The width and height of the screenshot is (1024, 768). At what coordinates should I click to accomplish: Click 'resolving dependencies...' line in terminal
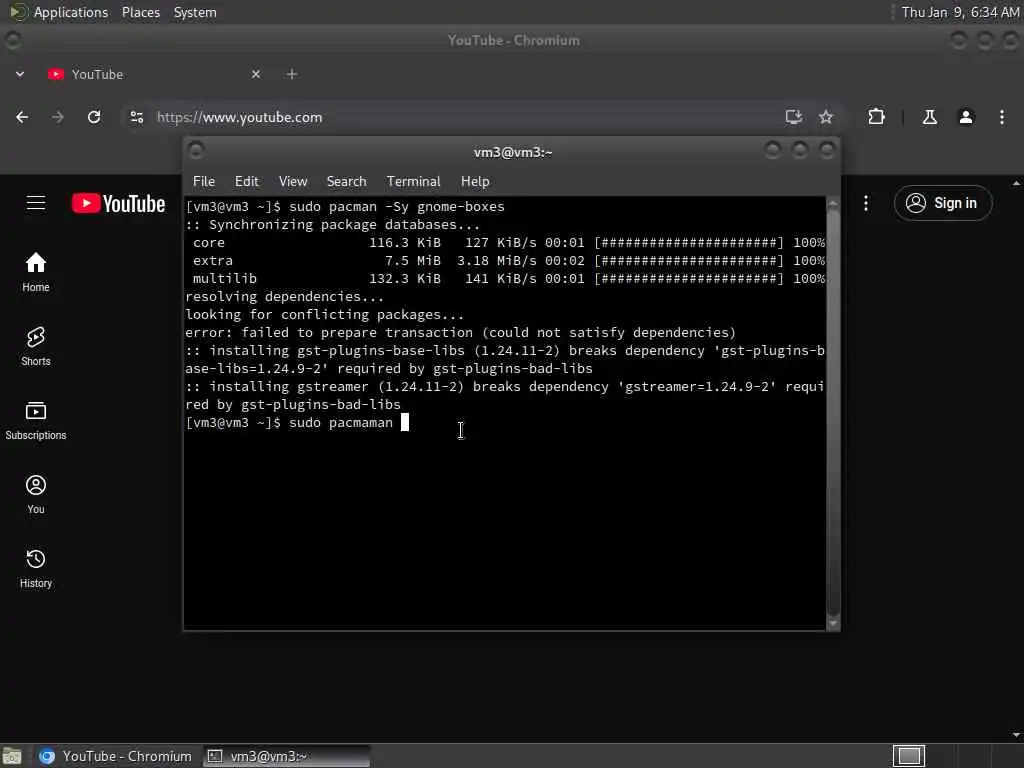pos(285,296)
